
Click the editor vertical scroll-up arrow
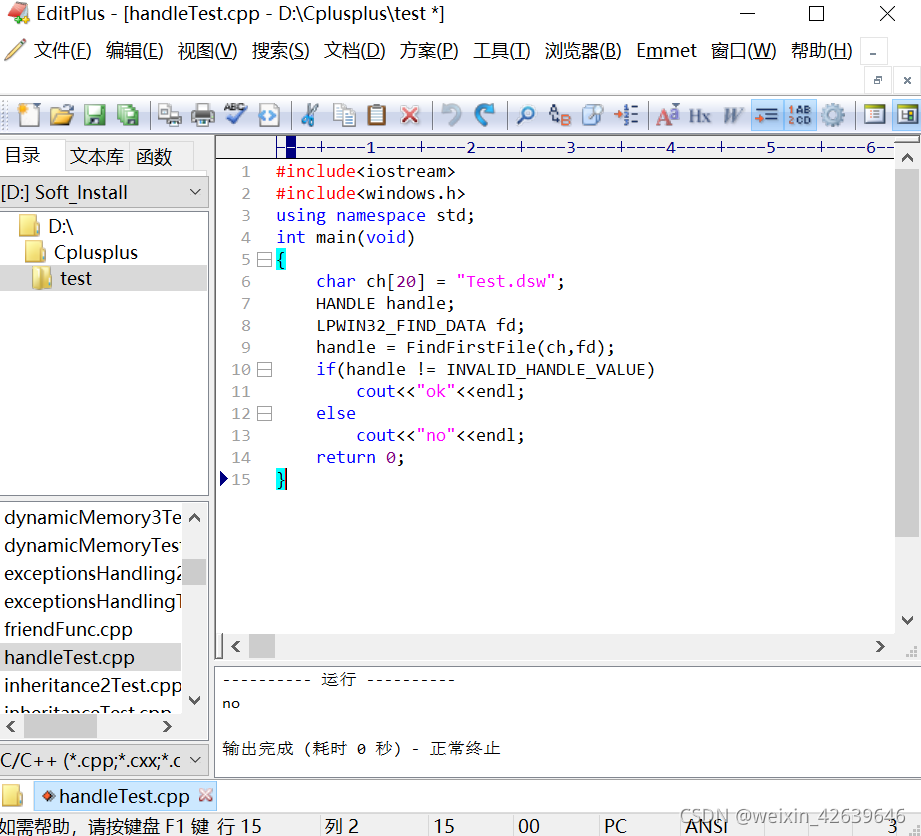click(907, 158)
